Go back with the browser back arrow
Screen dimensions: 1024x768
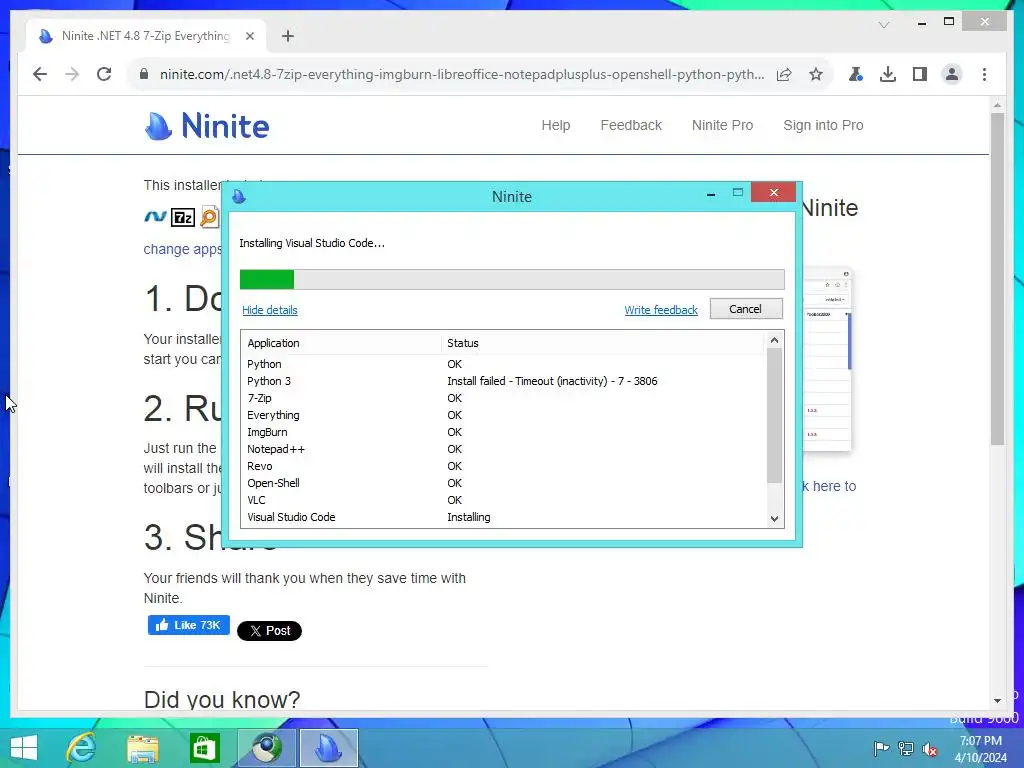pyautogui.click(x=40, y=74)
